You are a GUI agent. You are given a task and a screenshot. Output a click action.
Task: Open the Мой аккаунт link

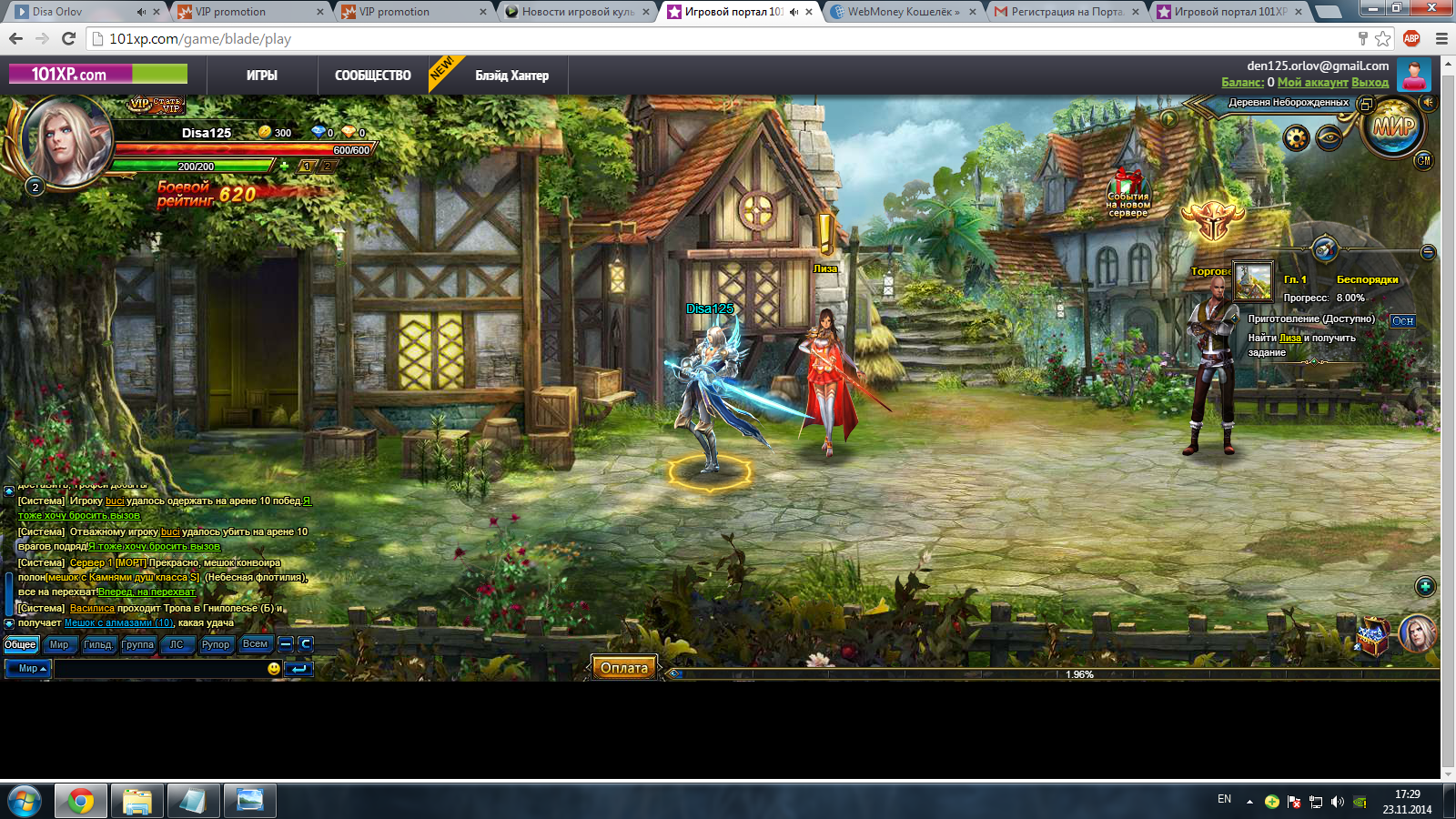pyautogui.click(x=1313, y=82)
